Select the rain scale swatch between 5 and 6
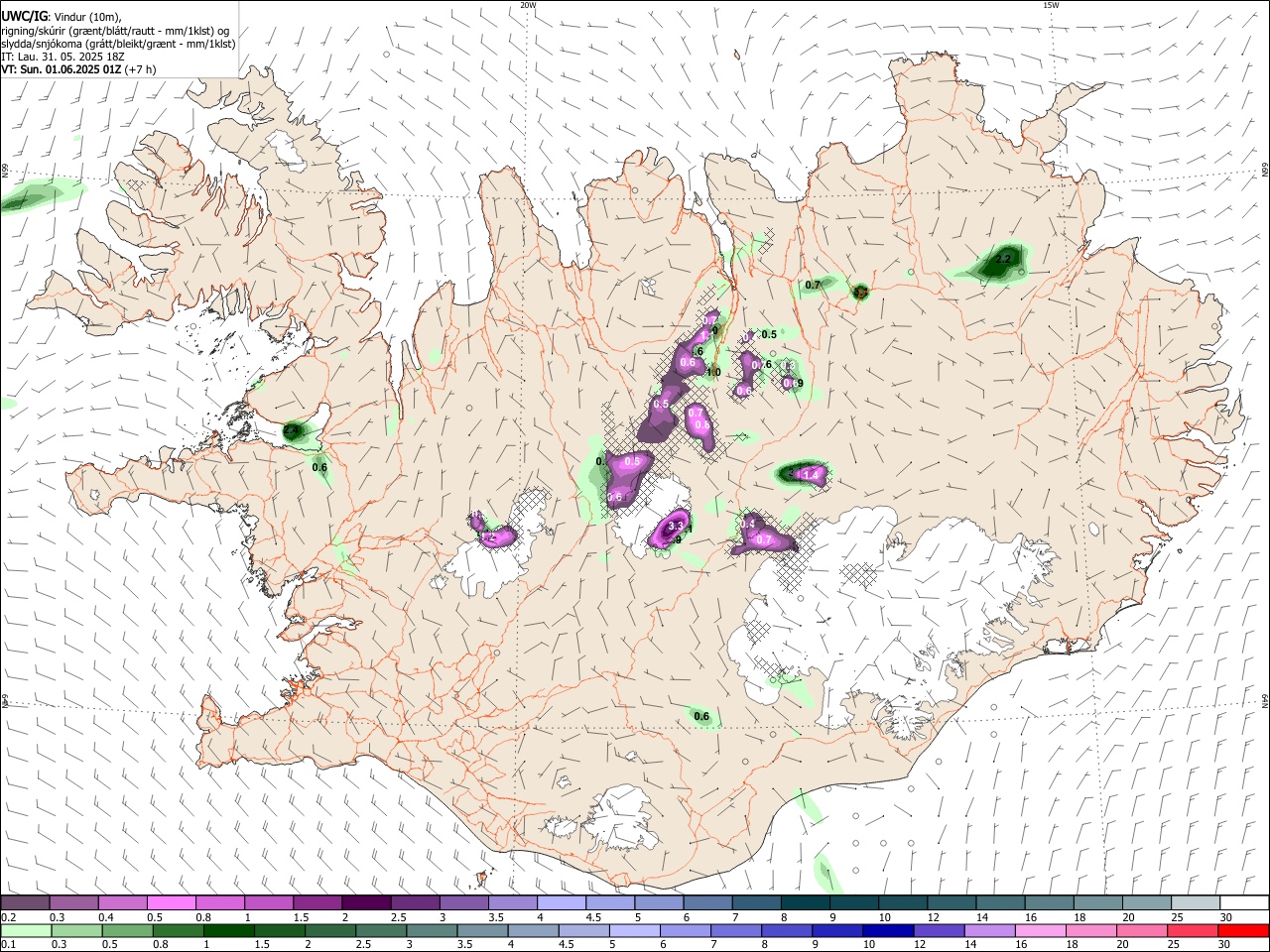The image size is (1270, 952). tap(635, 930)
